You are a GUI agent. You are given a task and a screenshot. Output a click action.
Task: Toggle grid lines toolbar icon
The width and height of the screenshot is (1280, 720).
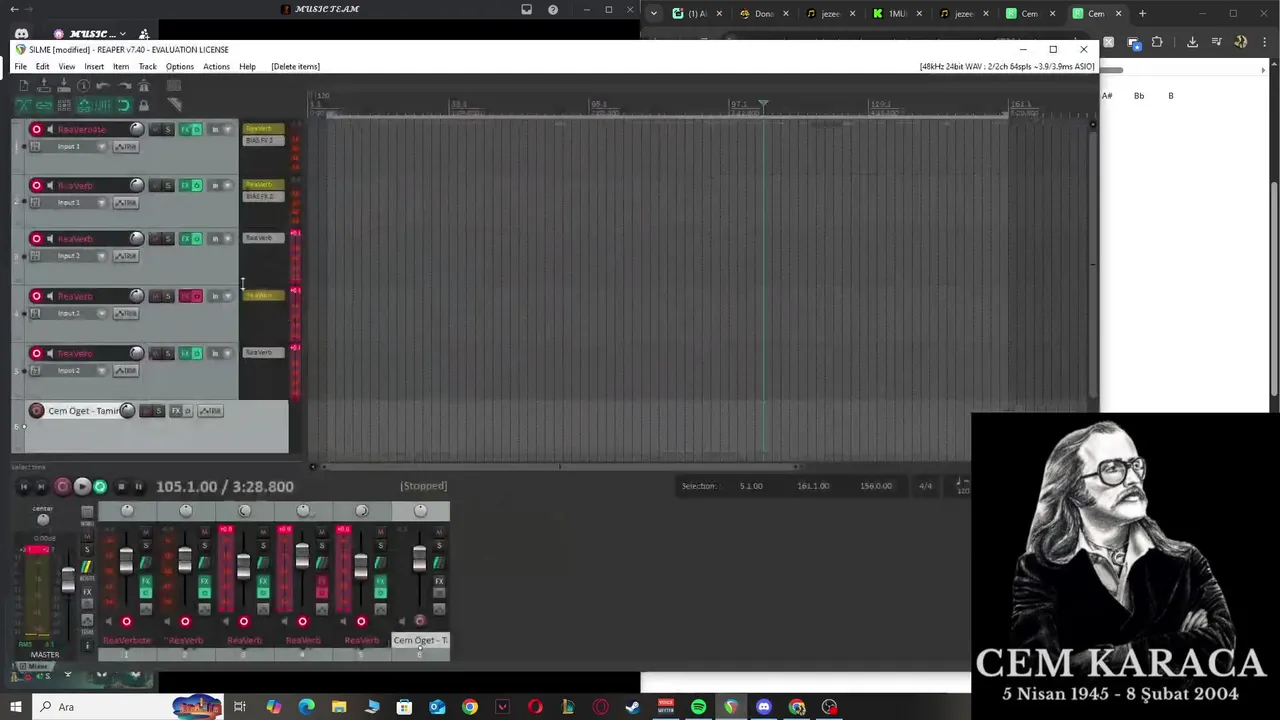[103, 105]
